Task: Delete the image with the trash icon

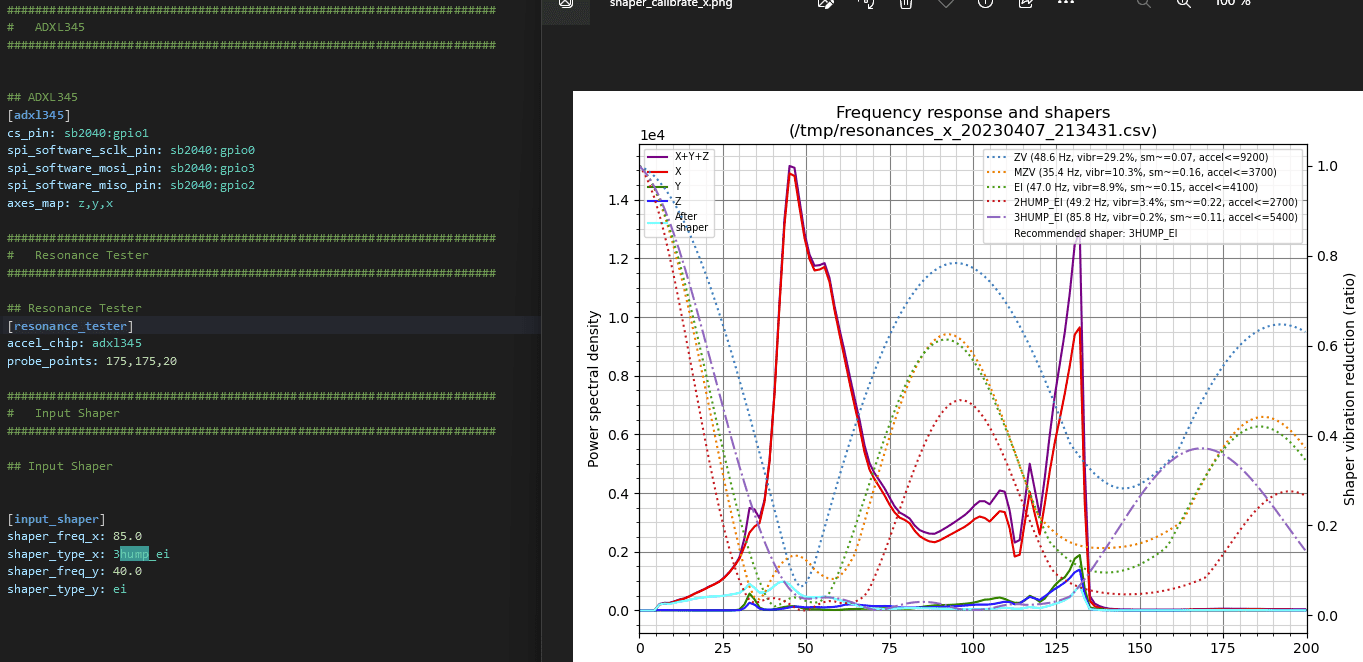Action: [906, 3]
